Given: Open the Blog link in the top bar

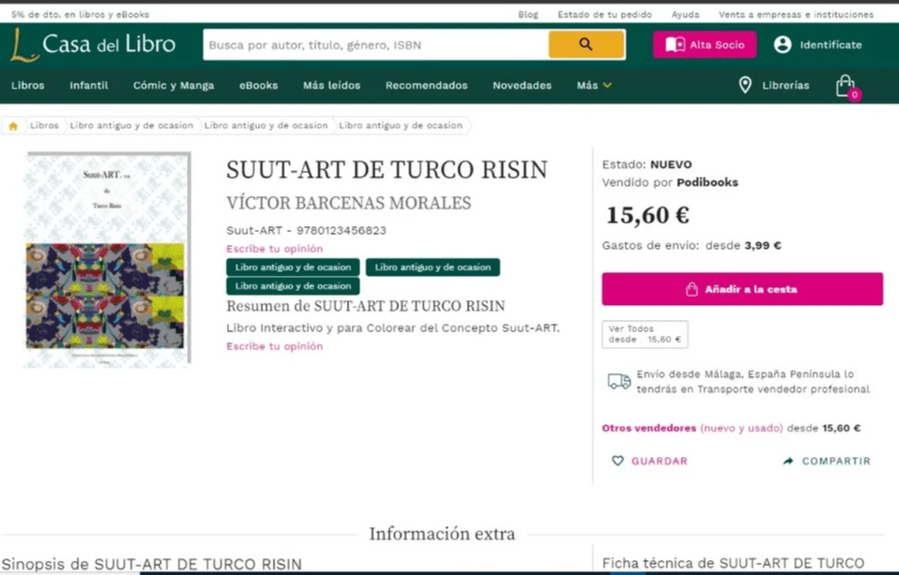Looking at the screenshot, I should click(x=528, y=14).
